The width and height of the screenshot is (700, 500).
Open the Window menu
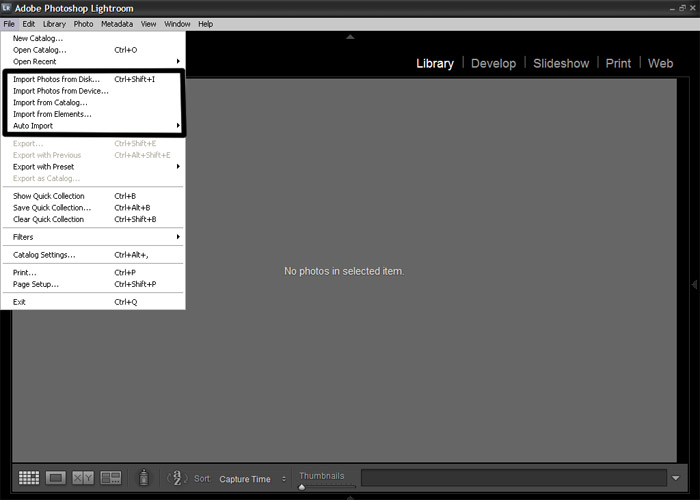pyautogui.click(x=177, y=24)
